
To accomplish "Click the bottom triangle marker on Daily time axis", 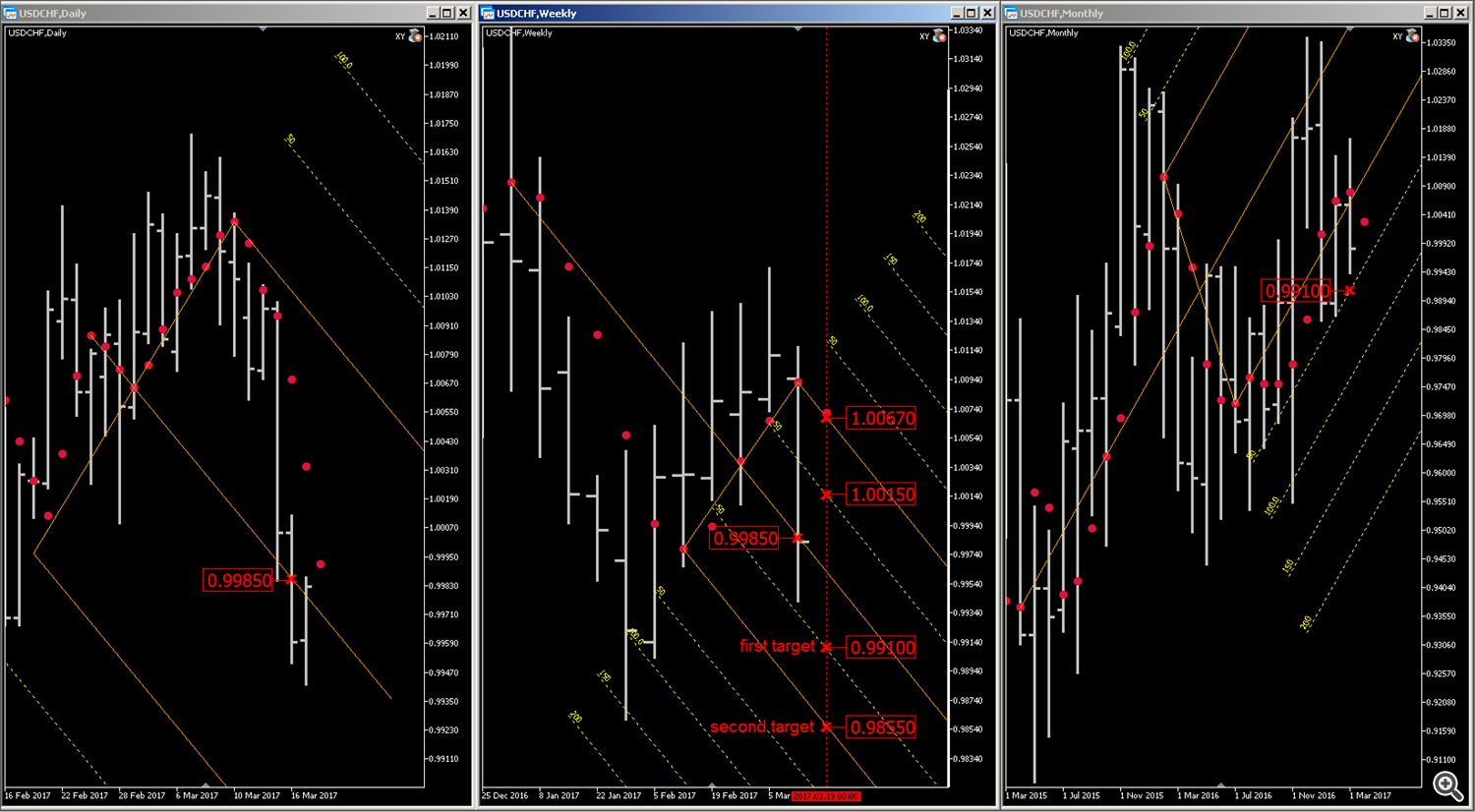I will pos(205,785).
